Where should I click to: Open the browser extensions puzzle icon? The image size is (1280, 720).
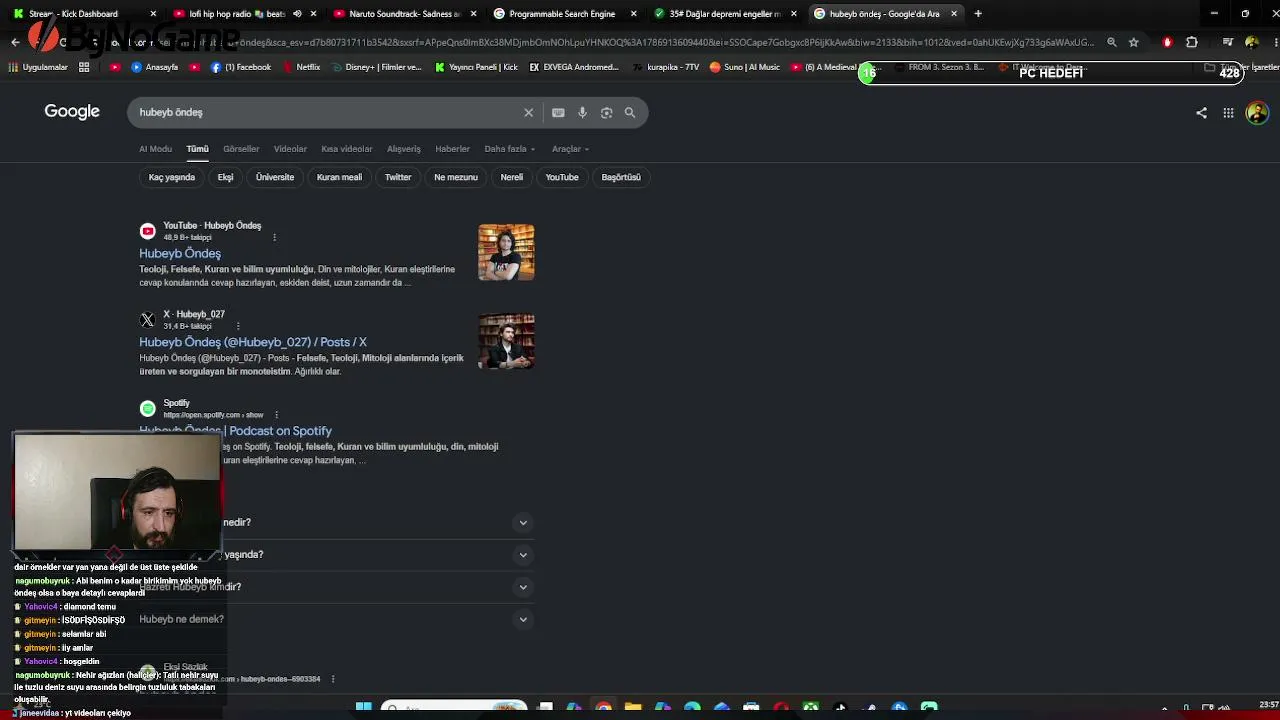point(1191,42)
